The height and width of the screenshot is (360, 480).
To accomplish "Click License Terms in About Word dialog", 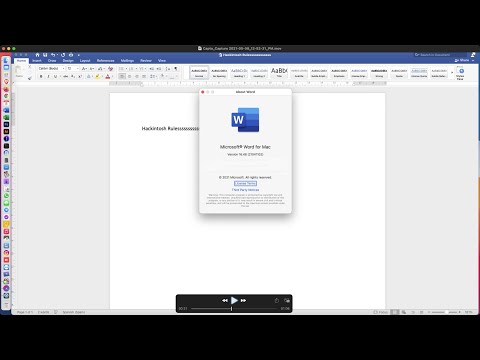I will point(245,184).
